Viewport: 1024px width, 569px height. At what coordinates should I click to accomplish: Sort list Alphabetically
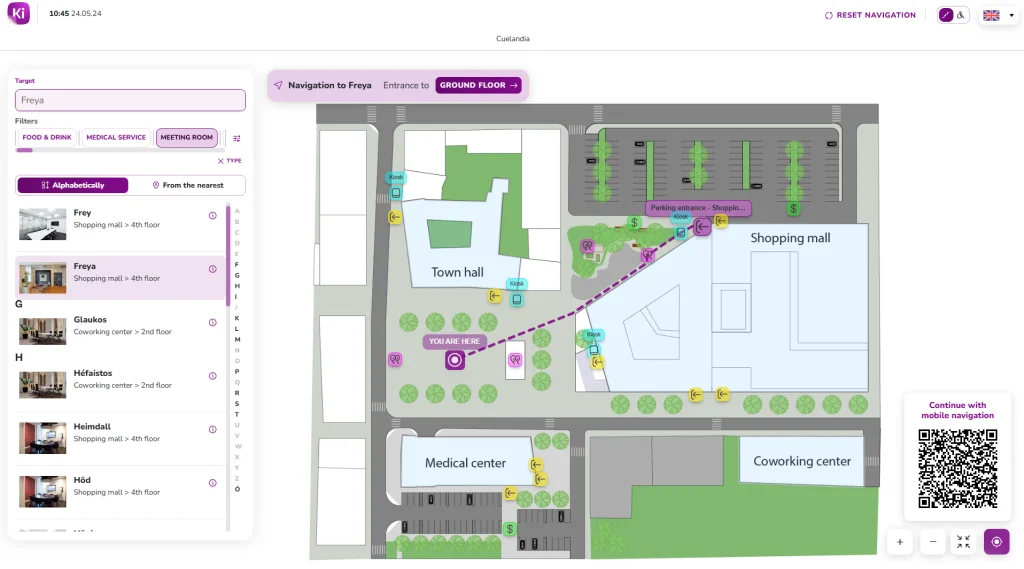point(73,185)
